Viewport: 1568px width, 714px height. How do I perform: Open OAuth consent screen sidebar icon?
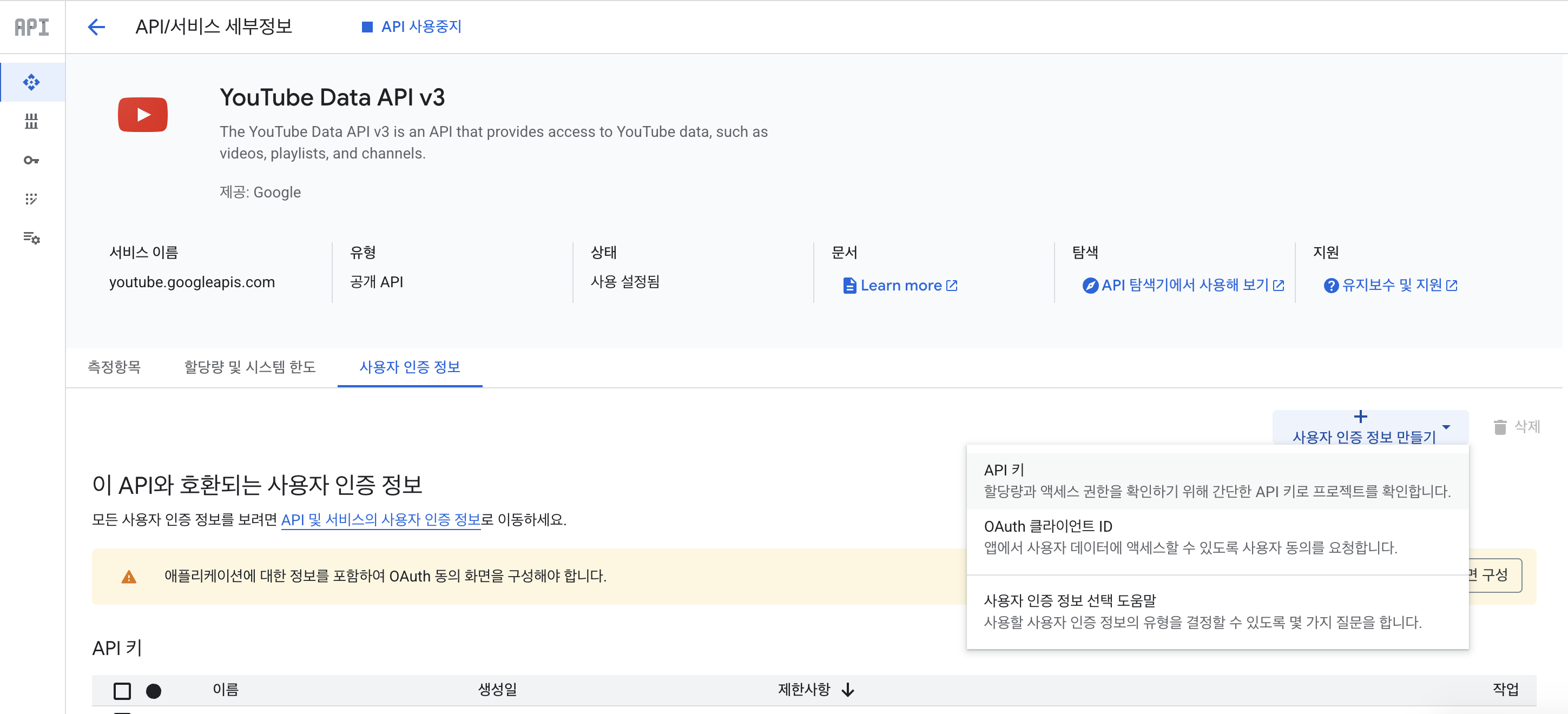(31, 199)
